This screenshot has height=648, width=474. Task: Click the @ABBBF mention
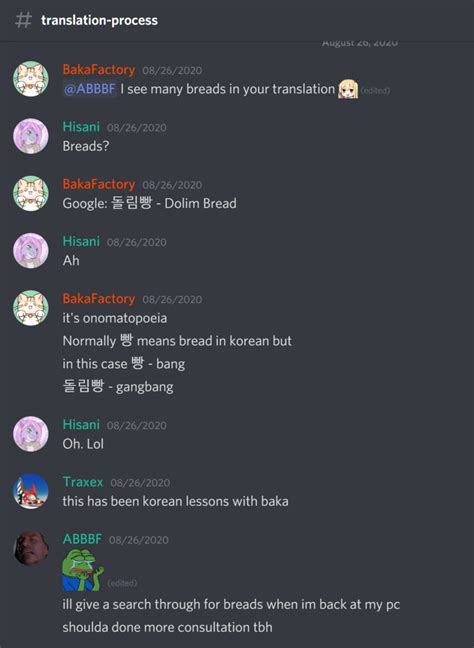90,89
